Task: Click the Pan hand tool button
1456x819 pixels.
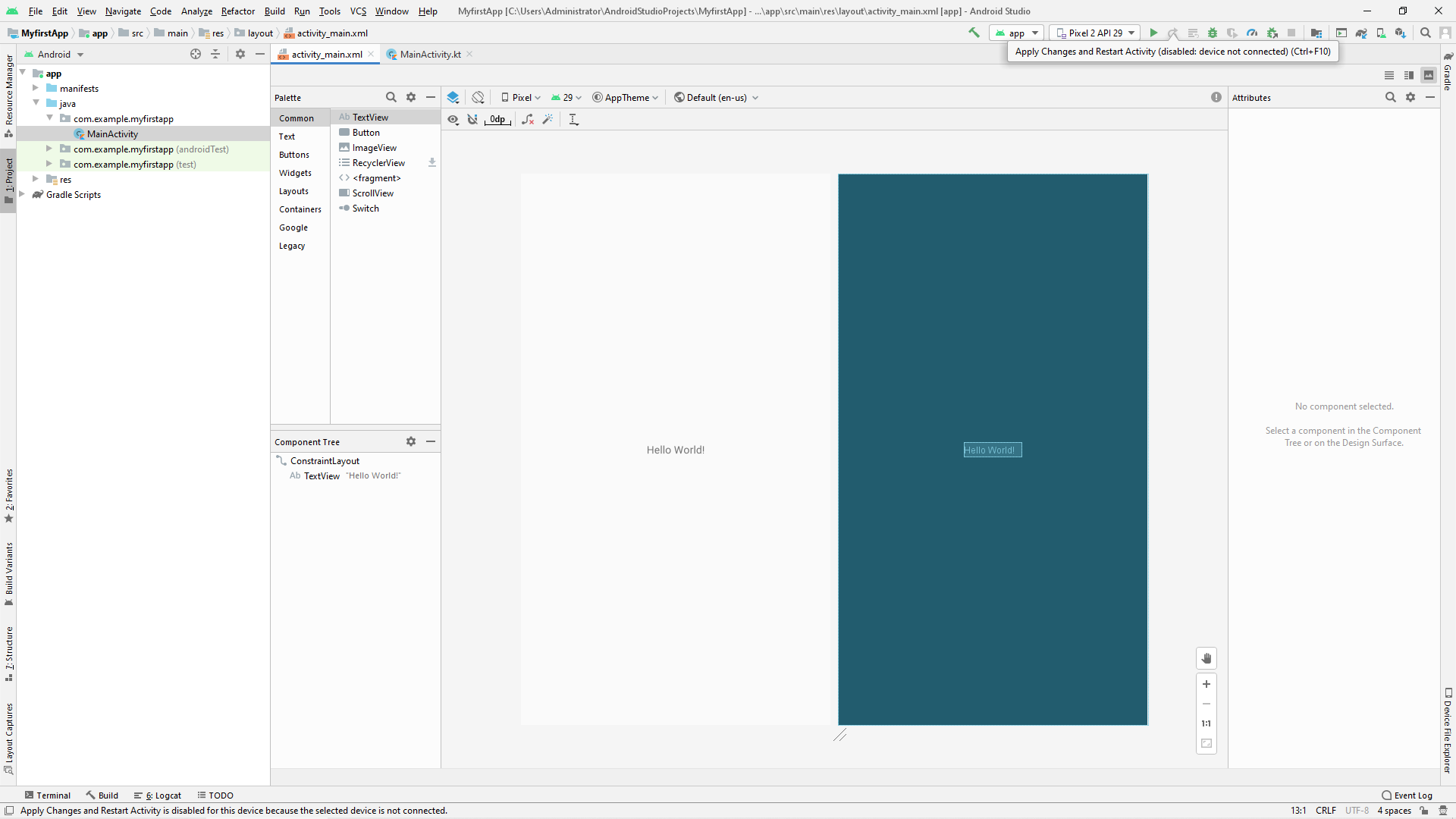Action: coord(1207,658)
